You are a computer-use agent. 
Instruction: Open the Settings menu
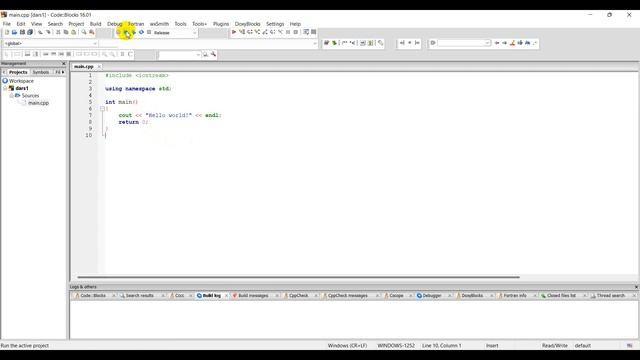coord(275,24)
